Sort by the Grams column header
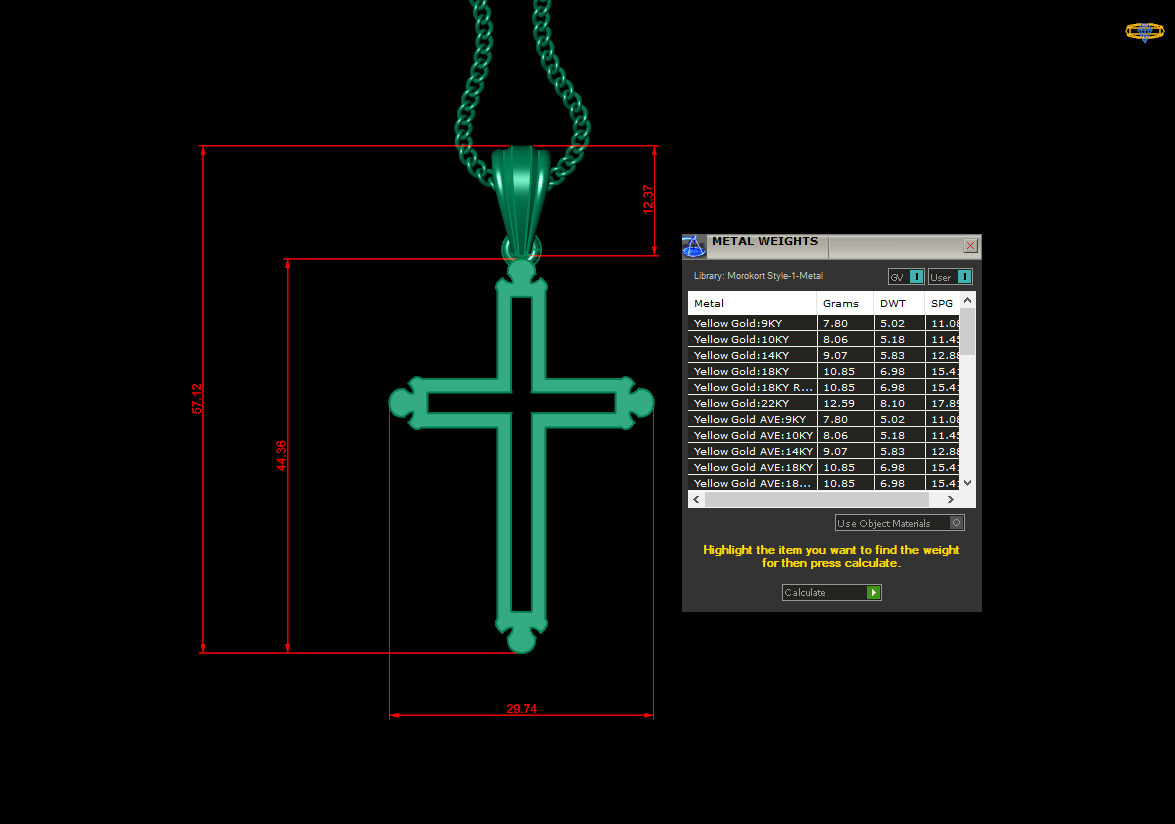1175x824 pixels. point(845,303)
